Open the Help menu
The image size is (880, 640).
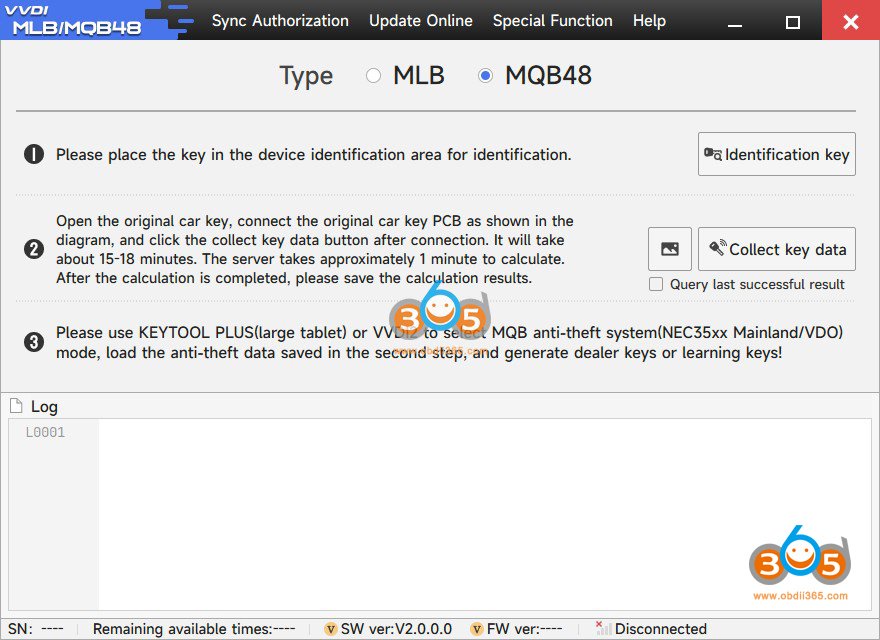pyautogui.click(x=649, y=21)
